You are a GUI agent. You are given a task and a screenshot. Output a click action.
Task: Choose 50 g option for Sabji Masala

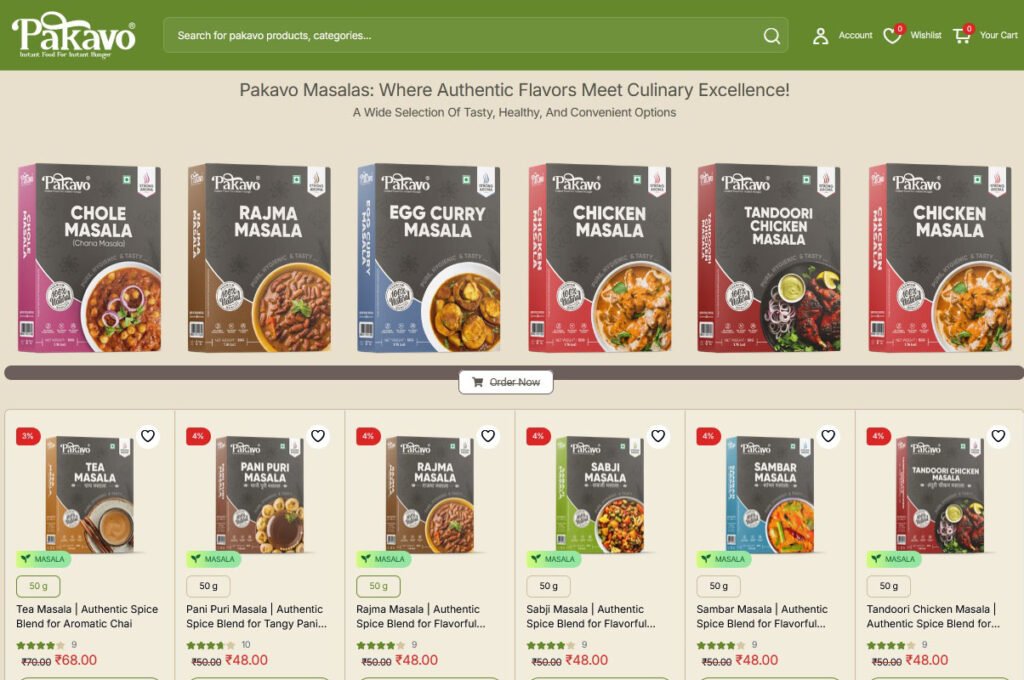pos(549,586)
